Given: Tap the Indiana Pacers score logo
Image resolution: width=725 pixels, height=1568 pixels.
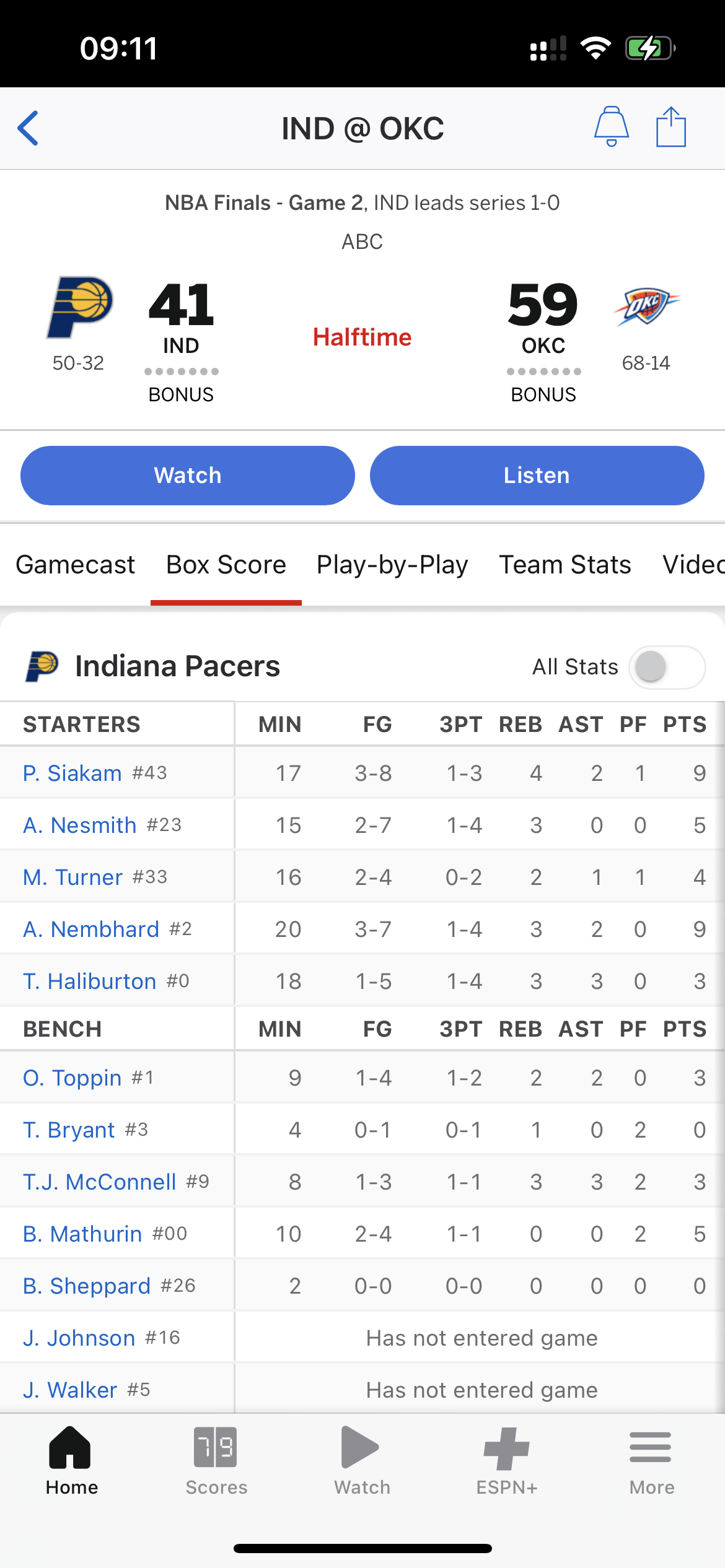Looking at the screenshot, I should pyautogui.click(x=80, y=307).
